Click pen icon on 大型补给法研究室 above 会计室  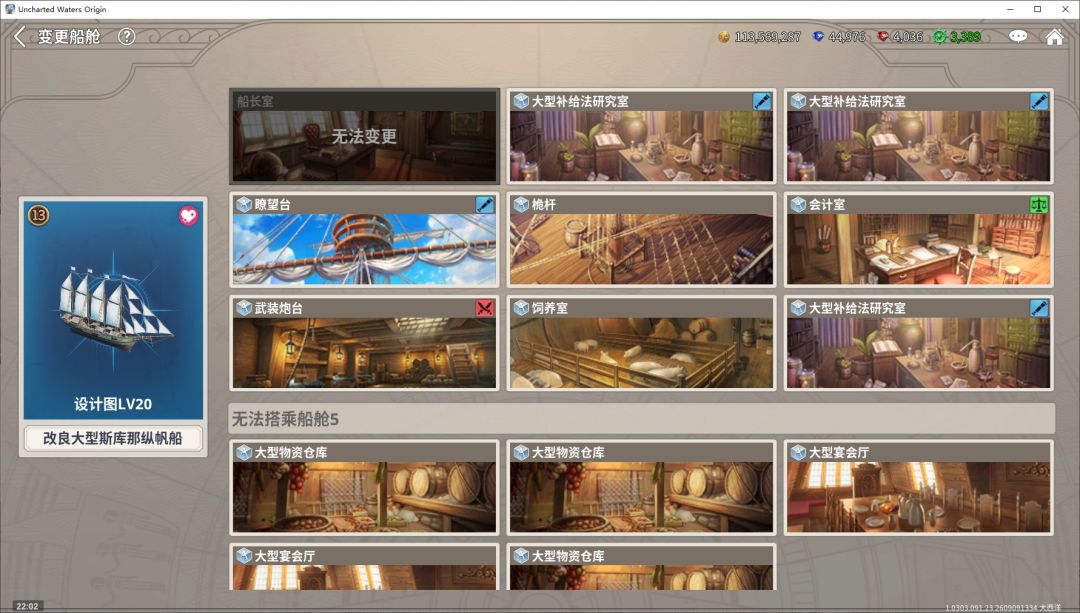[1039, 101]
